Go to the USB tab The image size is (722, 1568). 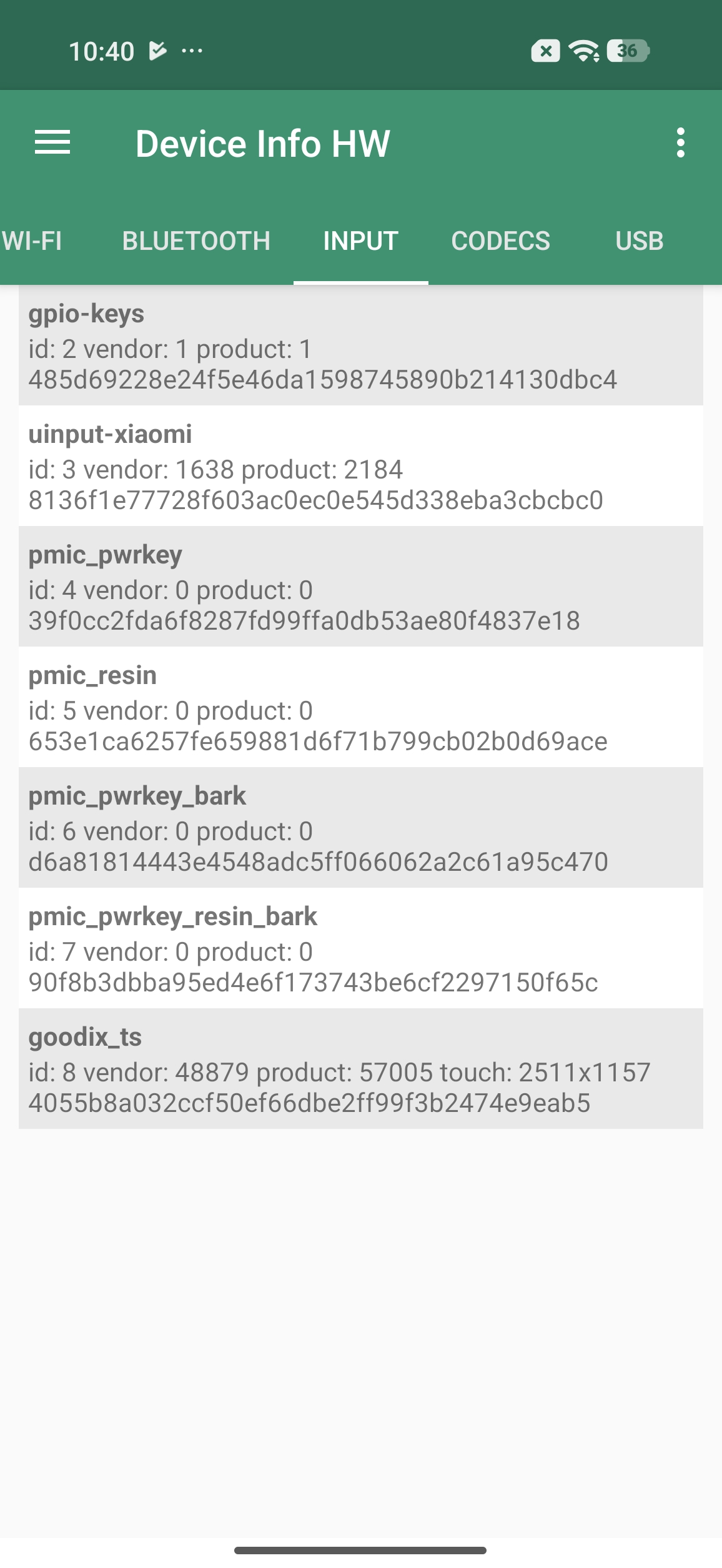pos(639,241)
